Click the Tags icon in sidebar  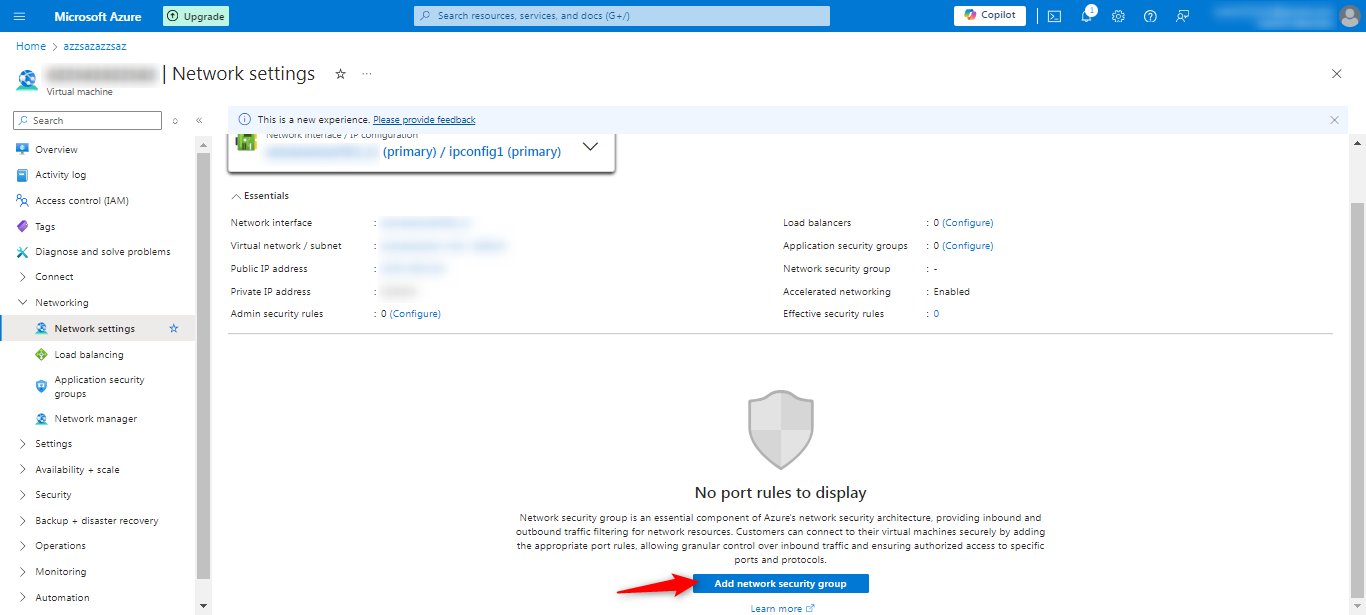[22, 226]
